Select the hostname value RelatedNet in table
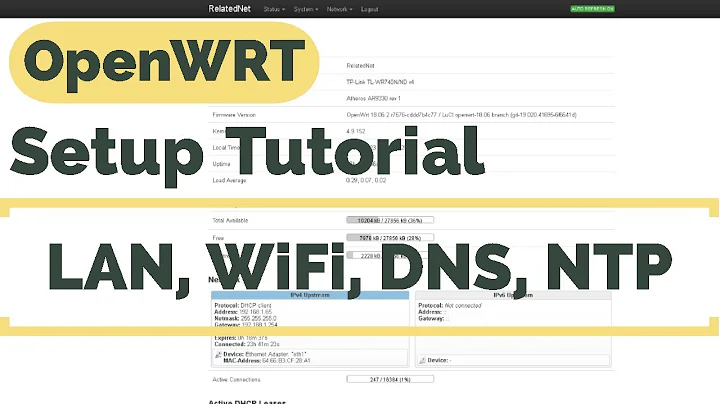The width and height of the screenshot is (720, 404). point(360,66)
